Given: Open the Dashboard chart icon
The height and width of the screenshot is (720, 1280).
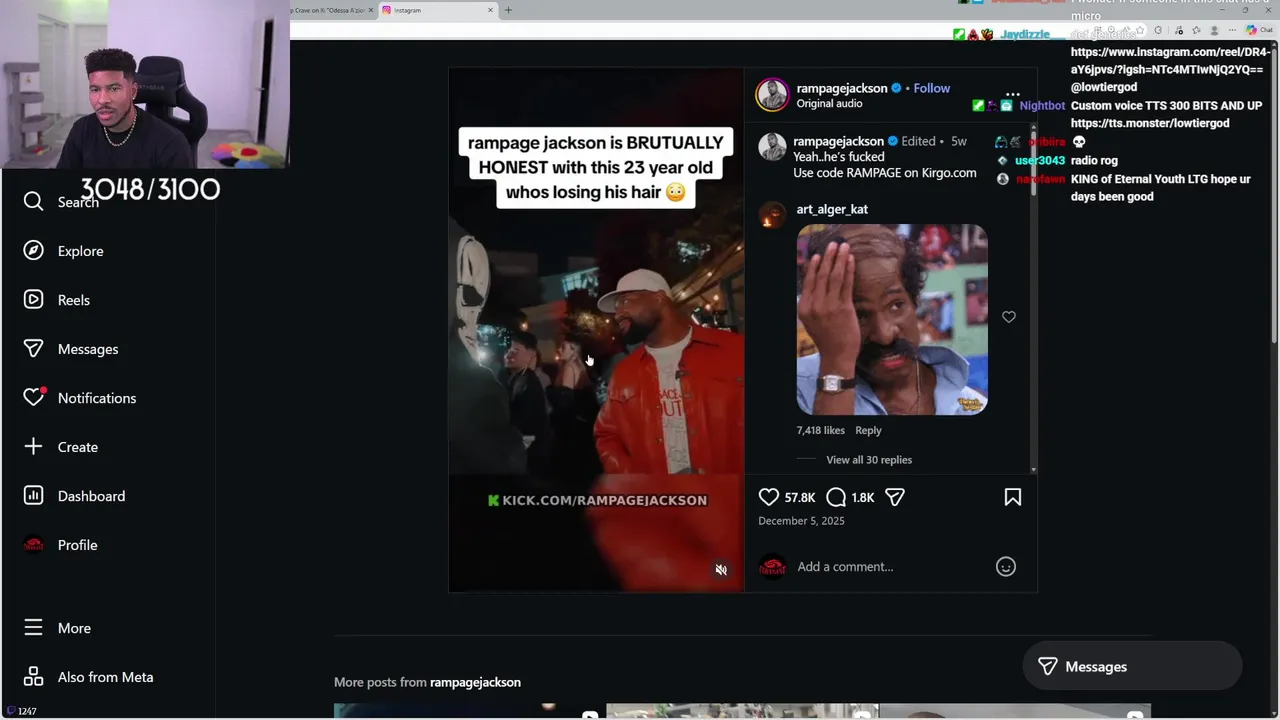Looking at the screenshot, I should click(33, 496).
